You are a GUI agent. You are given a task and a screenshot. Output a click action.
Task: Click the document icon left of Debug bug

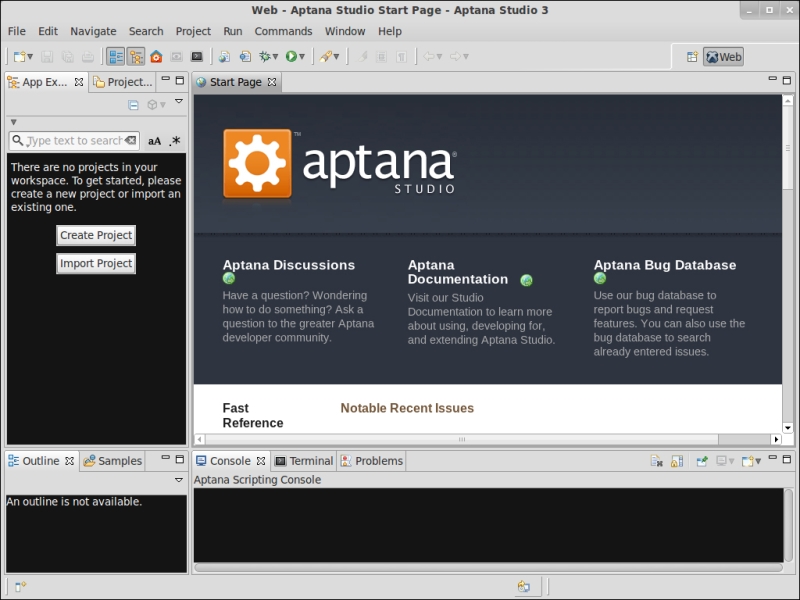pyautogui.click(x=245, y=57)
